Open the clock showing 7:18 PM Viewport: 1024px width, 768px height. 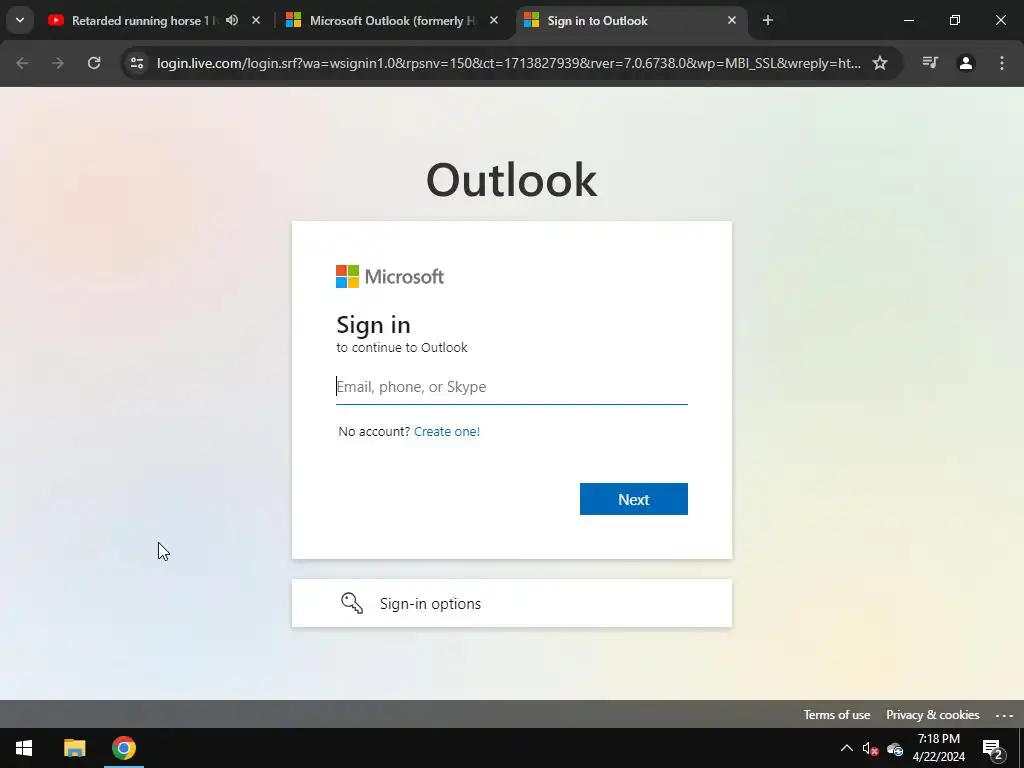point(938,748)
